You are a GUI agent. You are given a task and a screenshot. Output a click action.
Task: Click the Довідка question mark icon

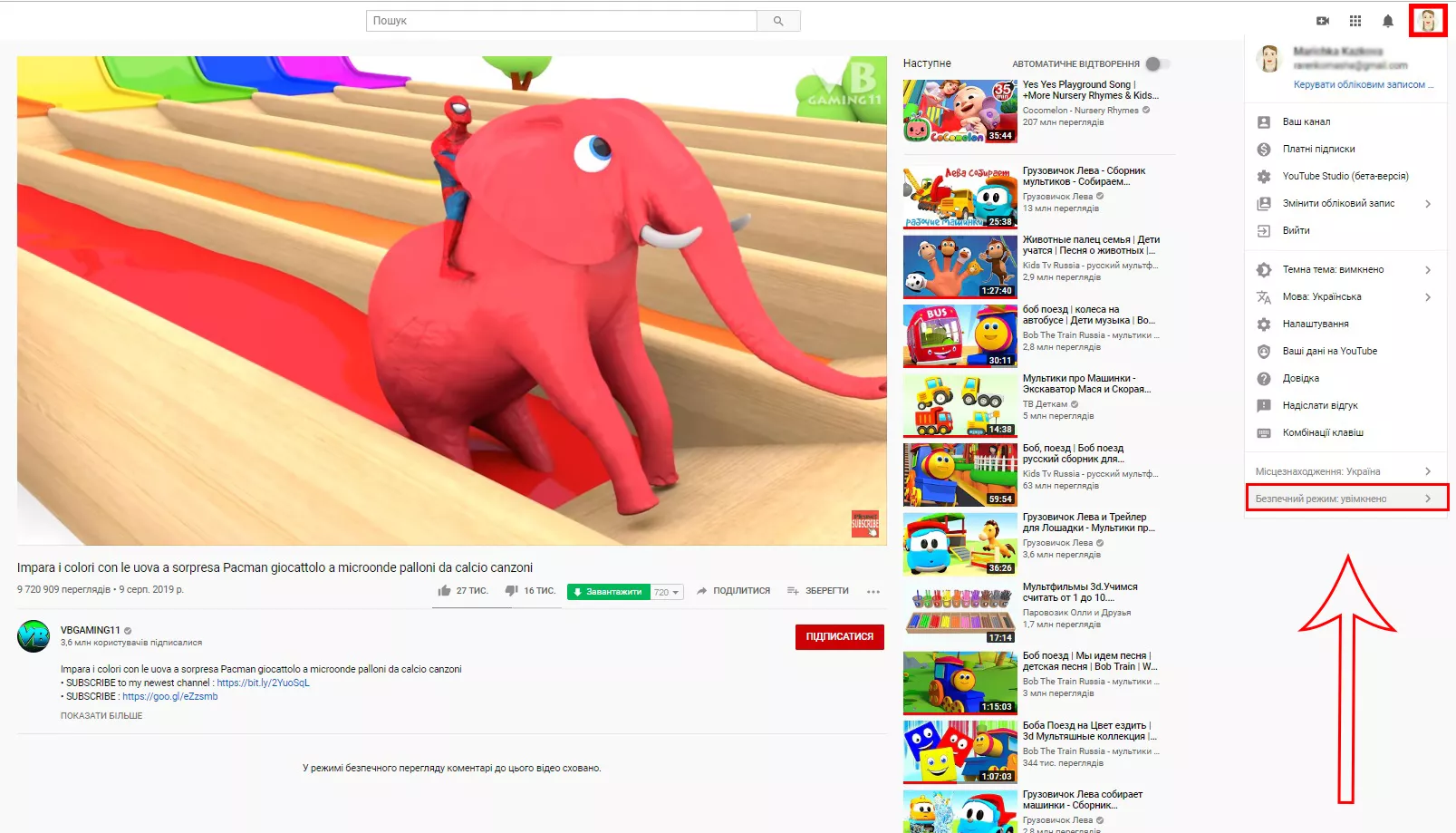point(1264,378)
